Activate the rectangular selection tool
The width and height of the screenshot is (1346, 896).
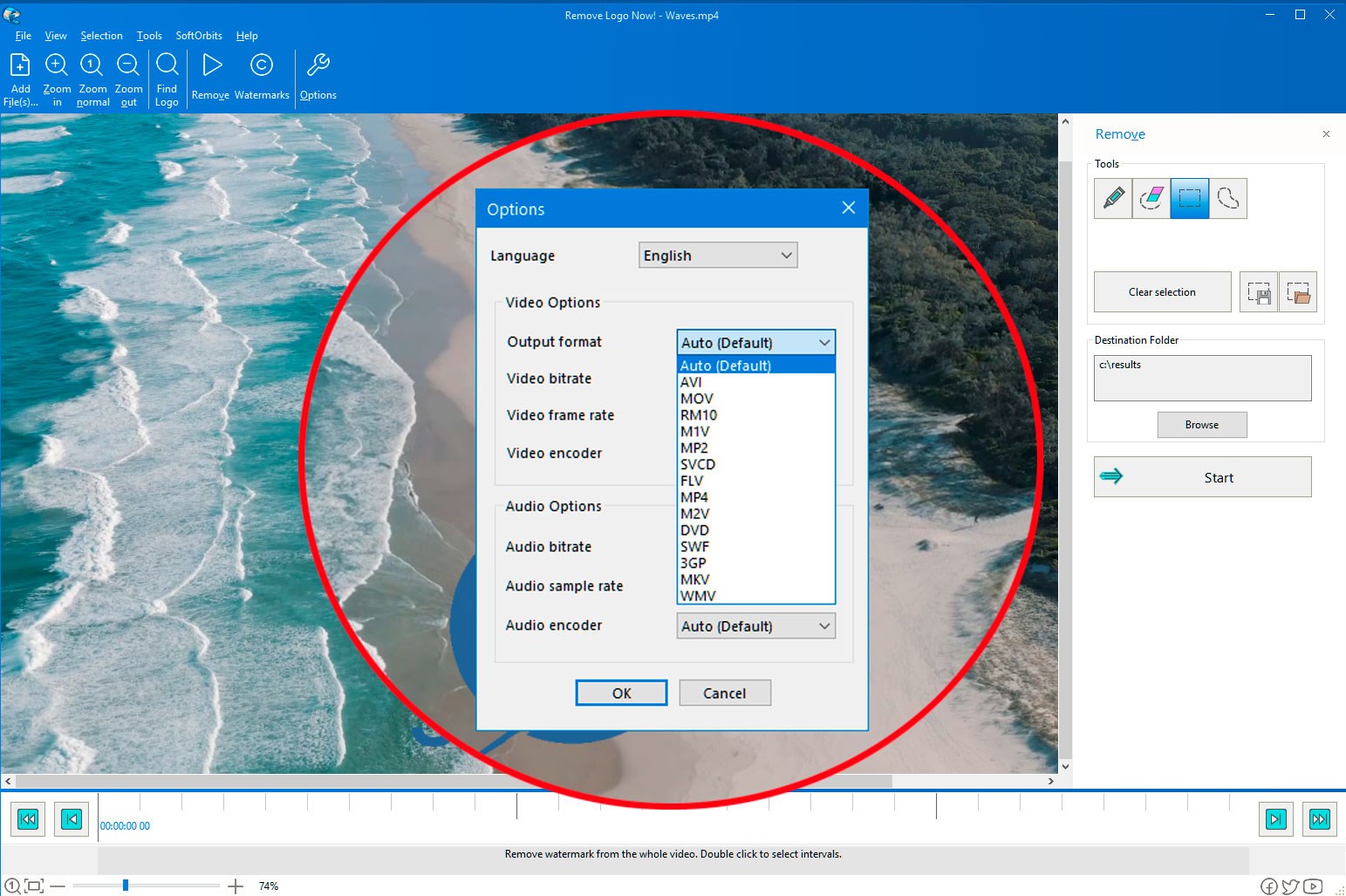(1190, 198)
